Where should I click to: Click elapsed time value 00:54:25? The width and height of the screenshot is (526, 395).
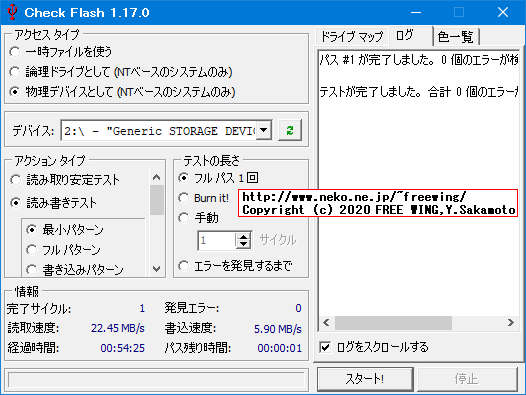point(123,348)
